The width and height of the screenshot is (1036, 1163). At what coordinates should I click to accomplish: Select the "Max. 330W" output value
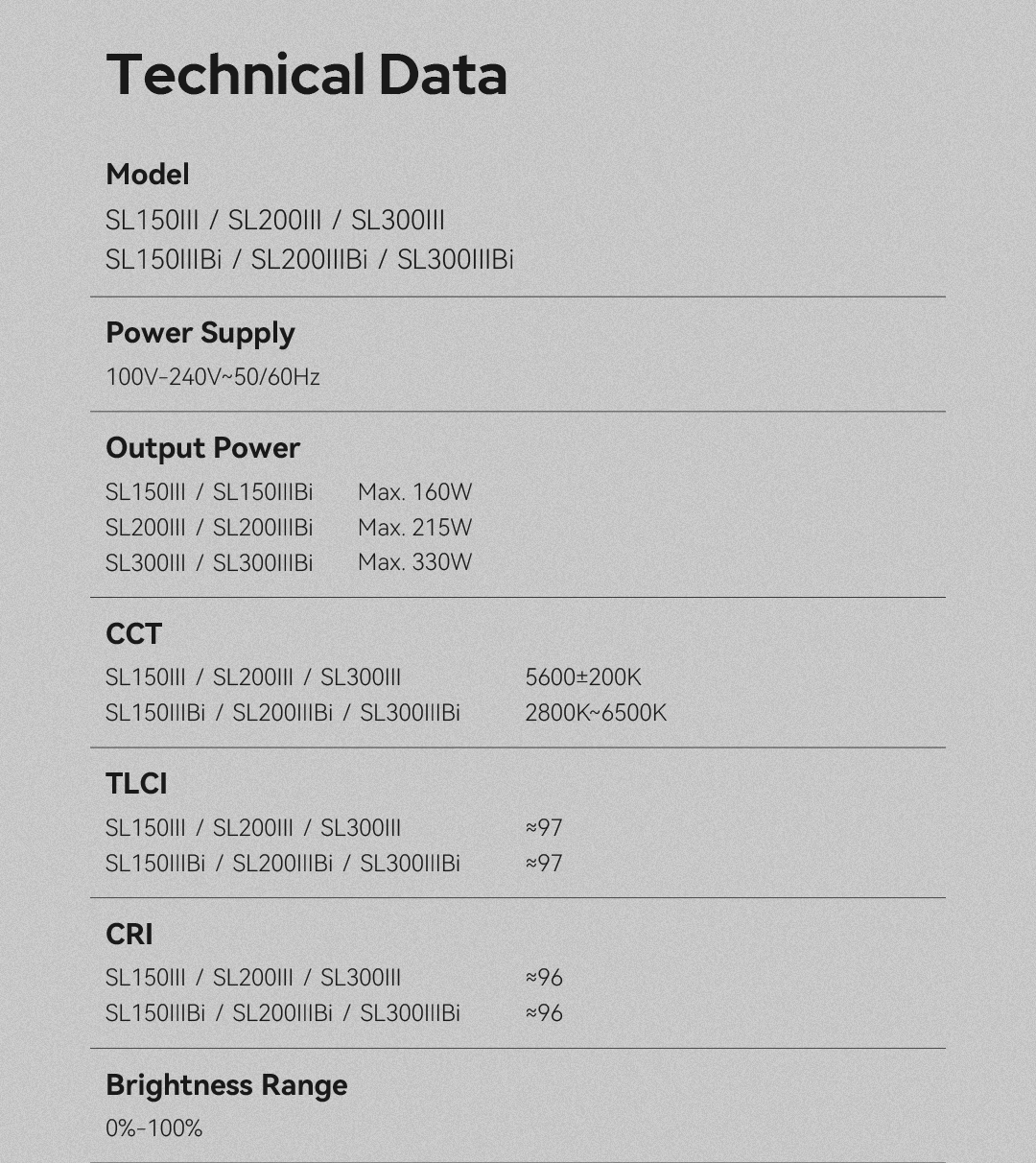[414, 562]
